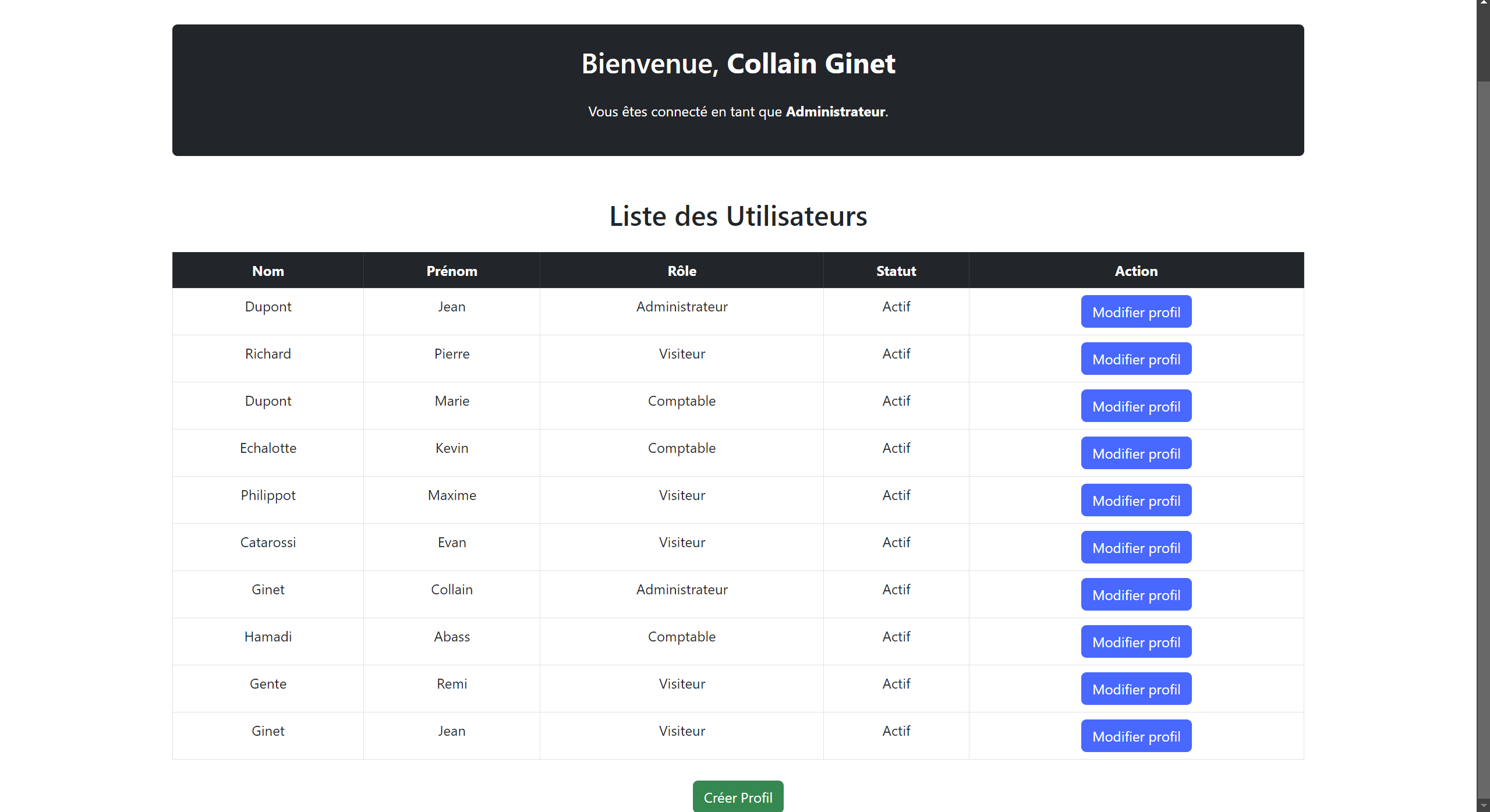Click the scrollbar down arrow
Screen dimensions: 1490x812
point(1483,806)
